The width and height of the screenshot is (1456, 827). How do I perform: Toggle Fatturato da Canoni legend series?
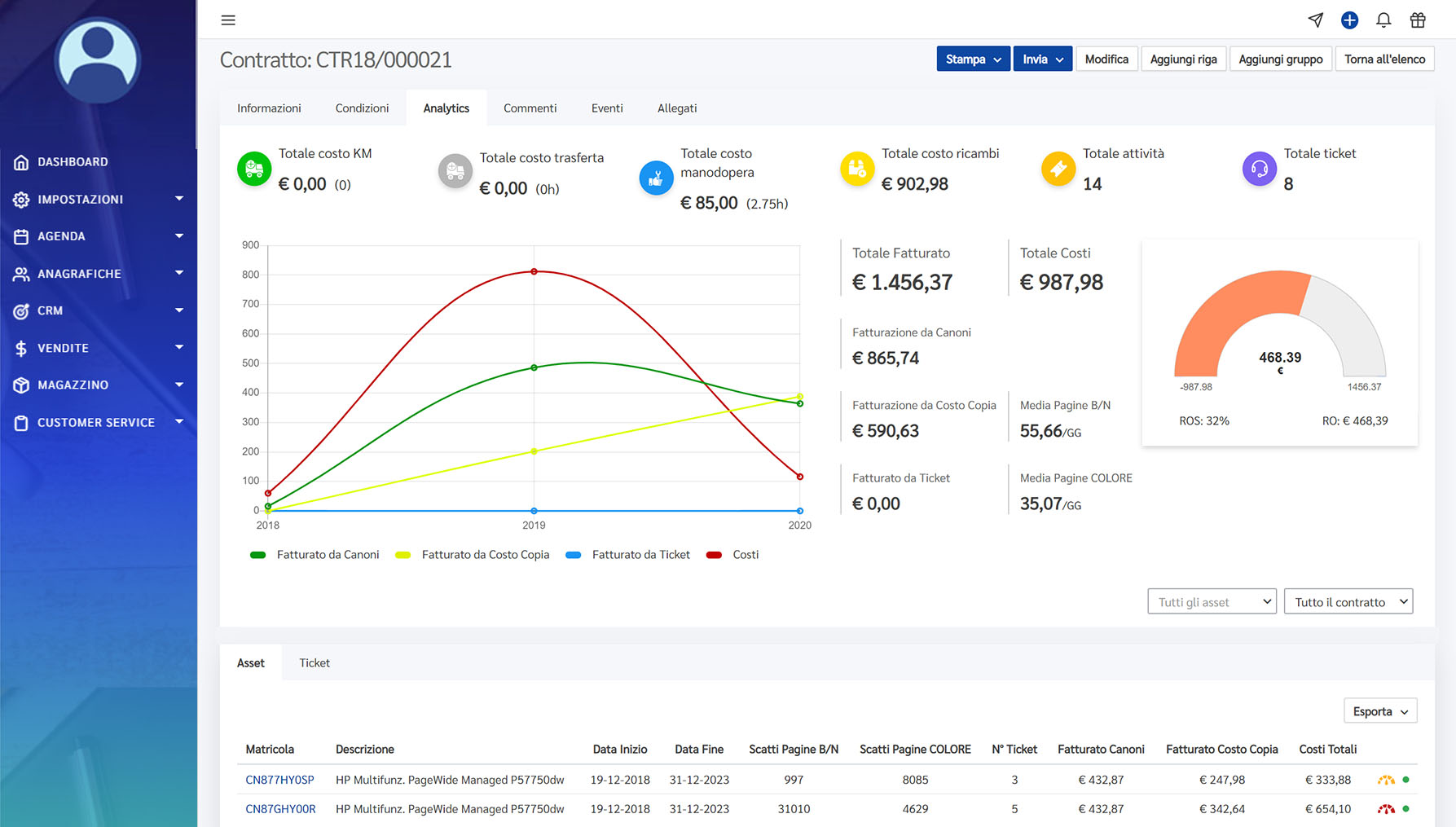315,555
